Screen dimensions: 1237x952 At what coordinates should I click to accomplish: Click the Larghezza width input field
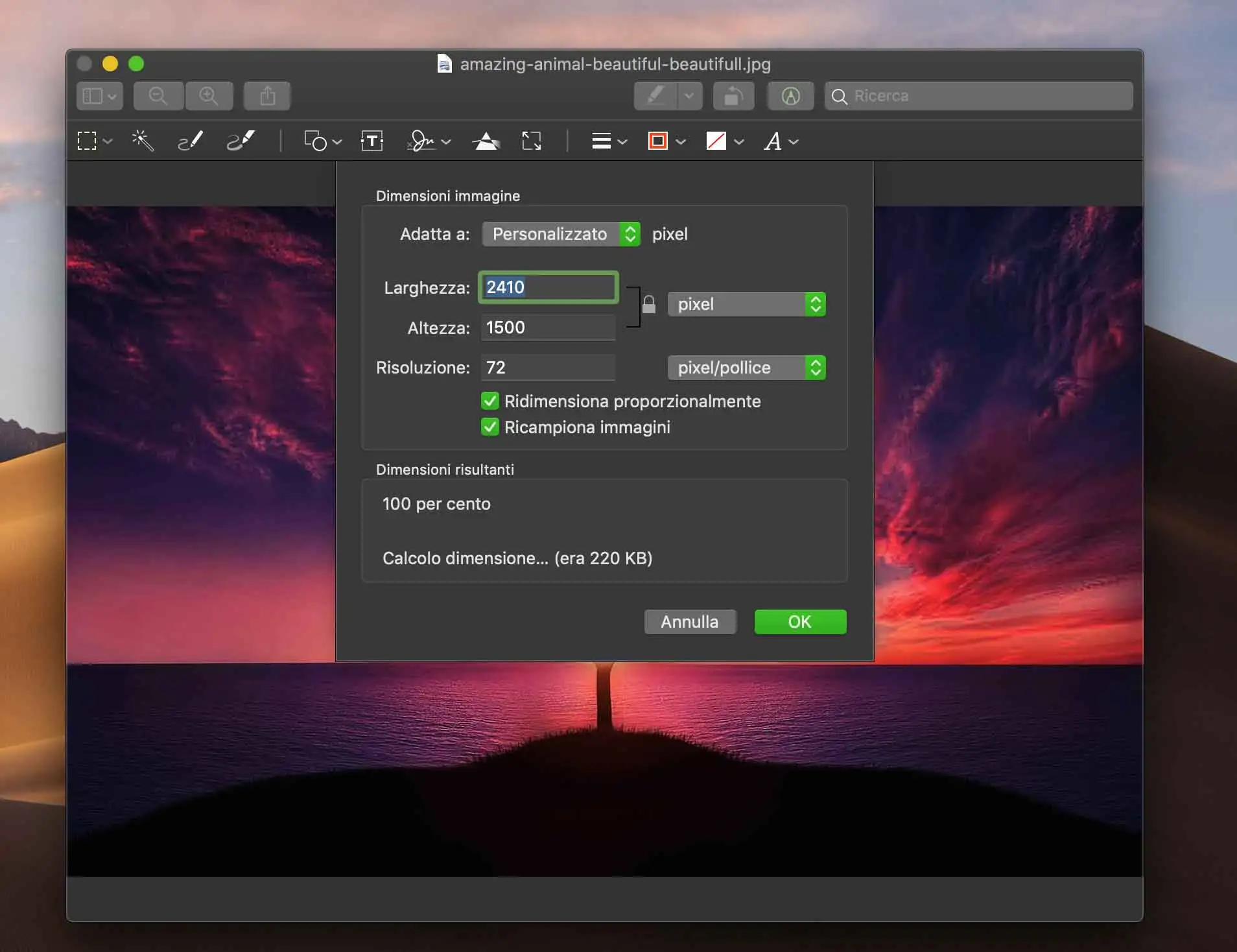(548, 287)
